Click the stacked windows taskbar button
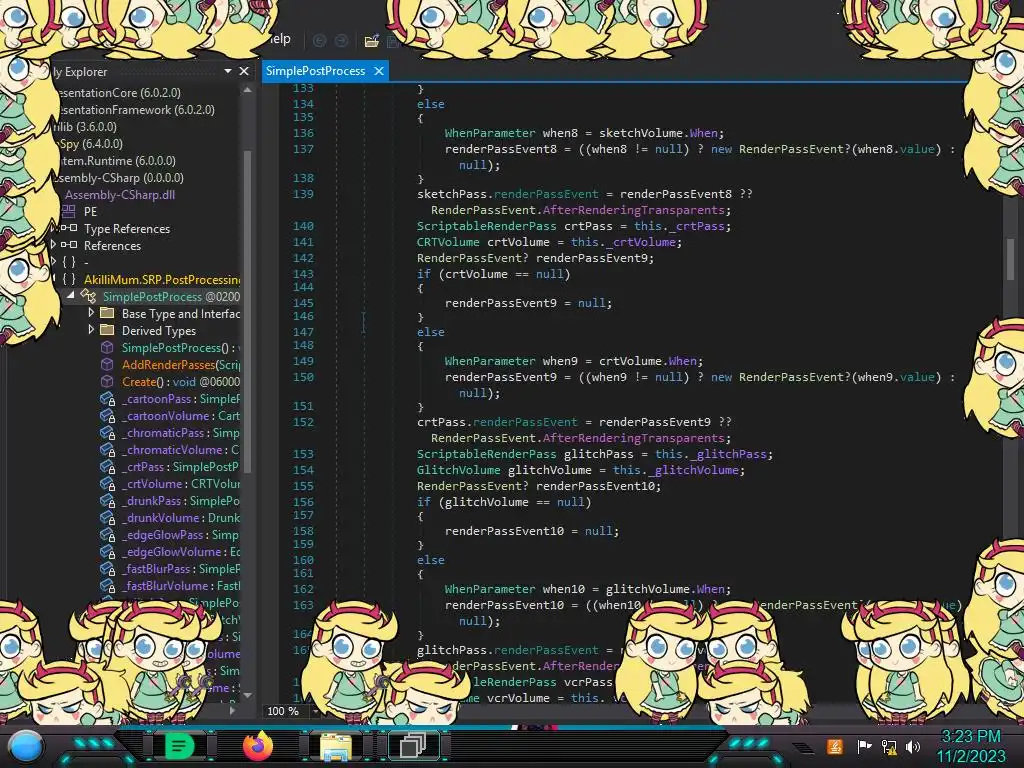 pos(413,746)
